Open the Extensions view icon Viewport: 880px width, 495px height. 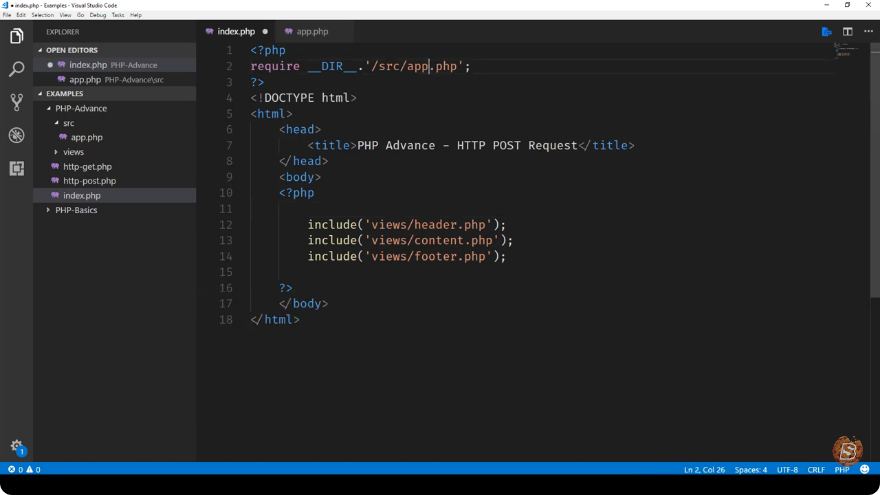point(16,168)
